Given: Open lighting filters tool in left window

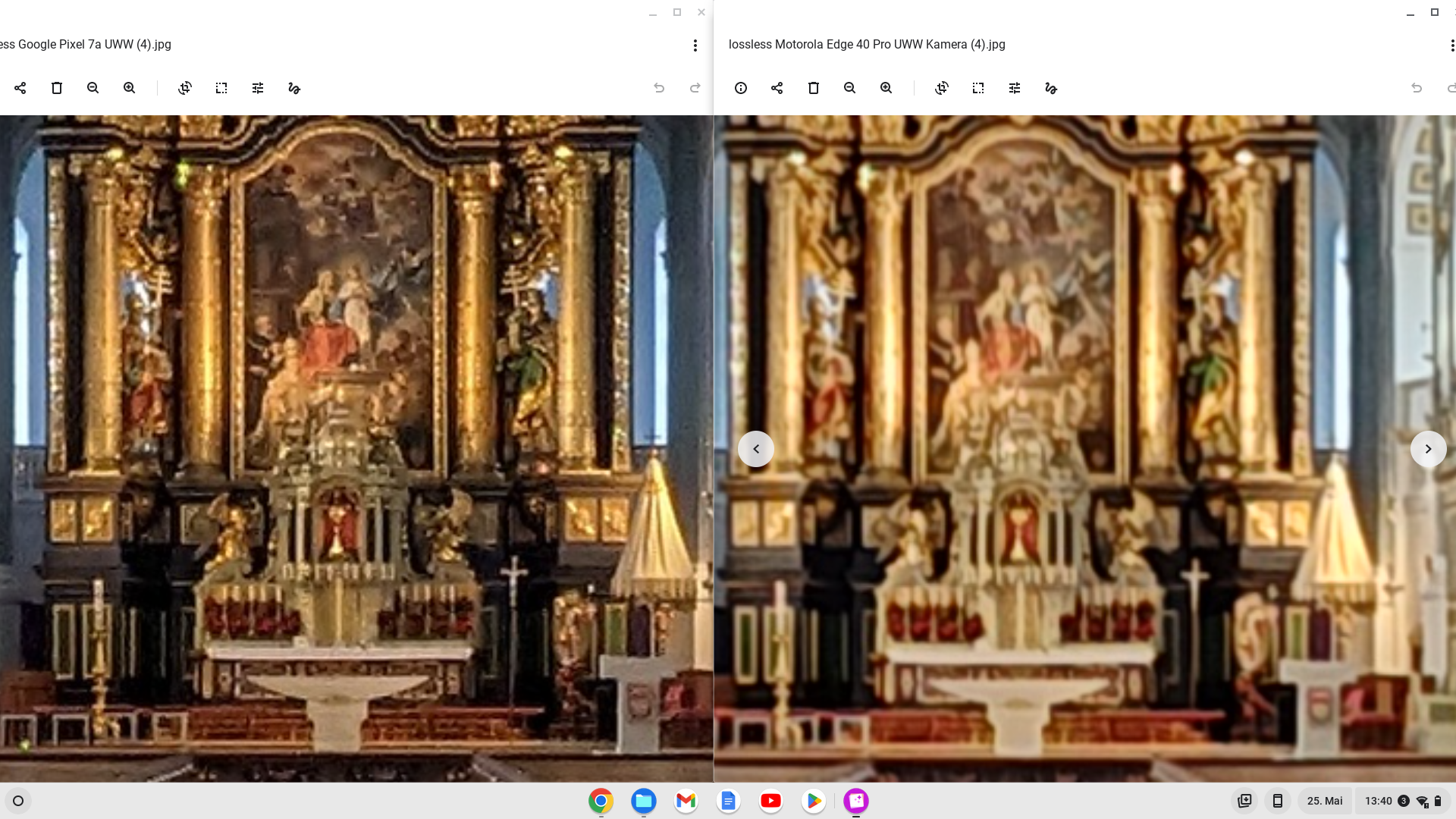Looking at the screenshot, I should pos(258,88).
